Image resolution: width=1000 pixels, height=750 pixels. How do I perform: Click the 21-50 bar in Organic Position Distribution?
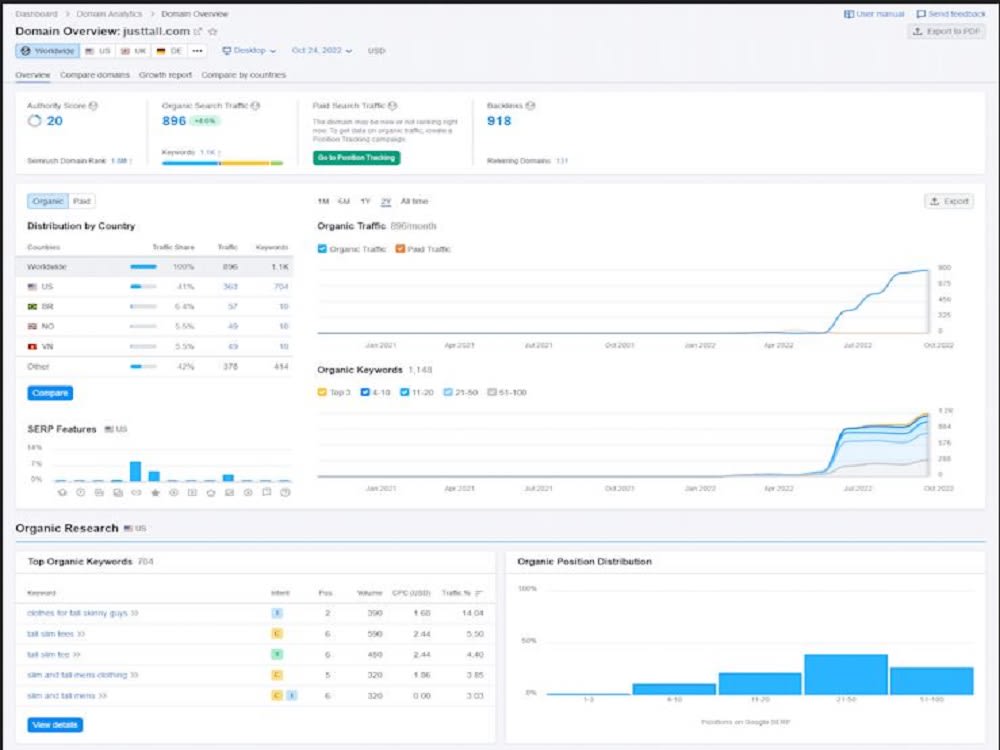coord(846,675)
